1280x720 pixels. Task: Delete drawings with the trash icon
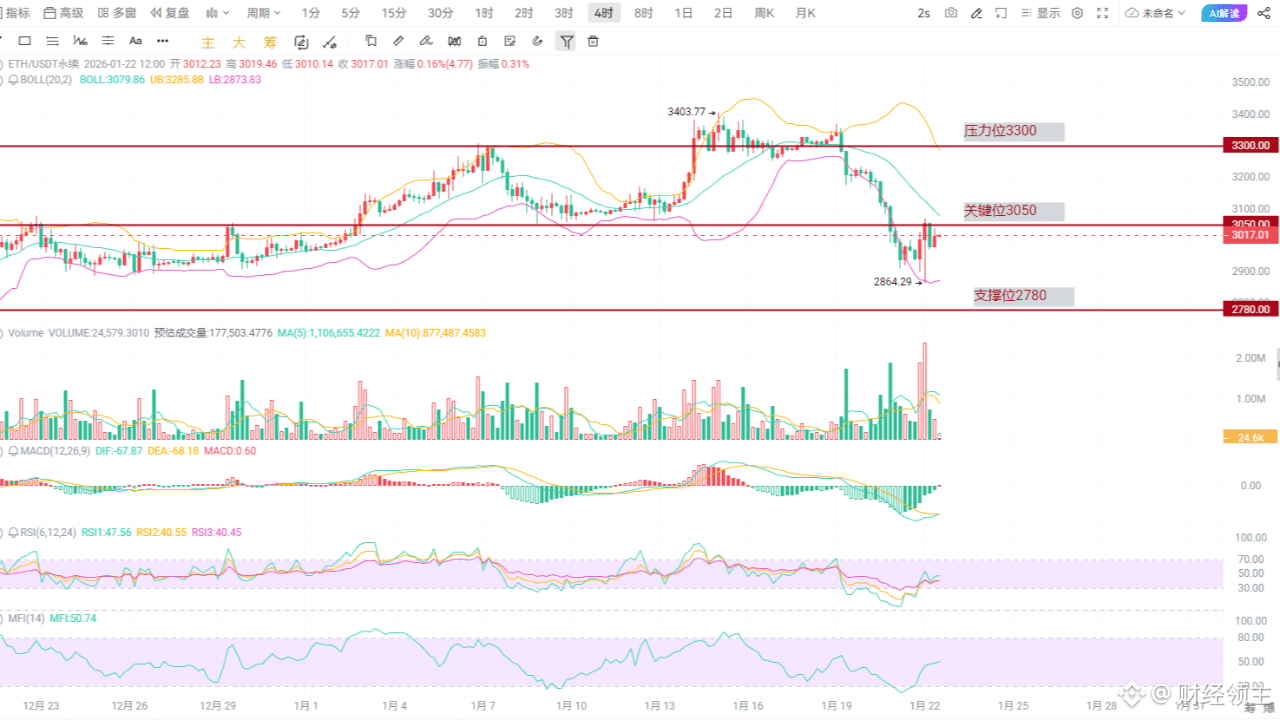[x=592, y=41]
